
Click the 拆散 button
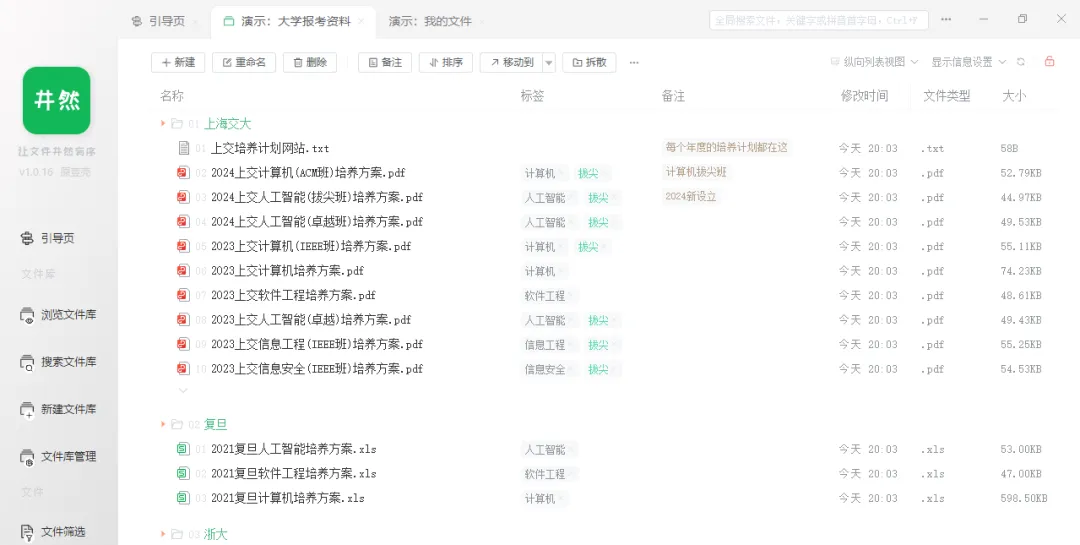pyautogui.click(x=589, y=63)
